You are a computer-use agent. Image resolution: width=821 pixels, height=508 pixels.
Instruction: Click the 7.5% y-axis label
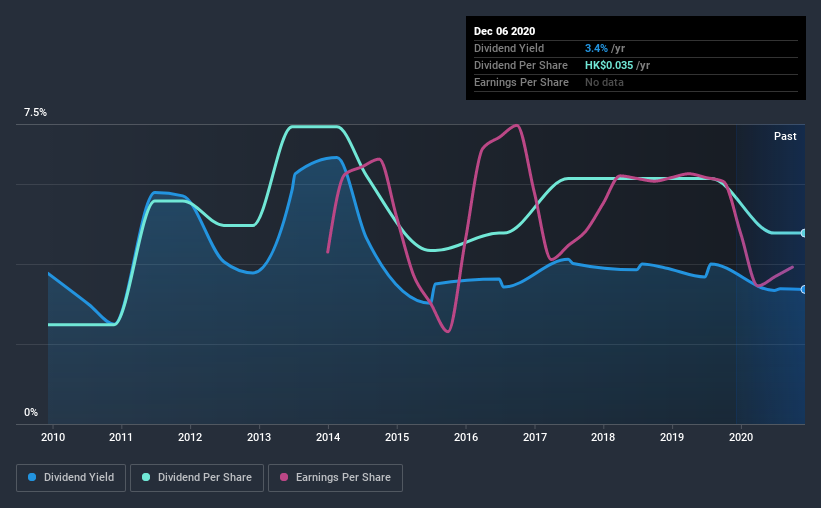(x=35, y=113)
